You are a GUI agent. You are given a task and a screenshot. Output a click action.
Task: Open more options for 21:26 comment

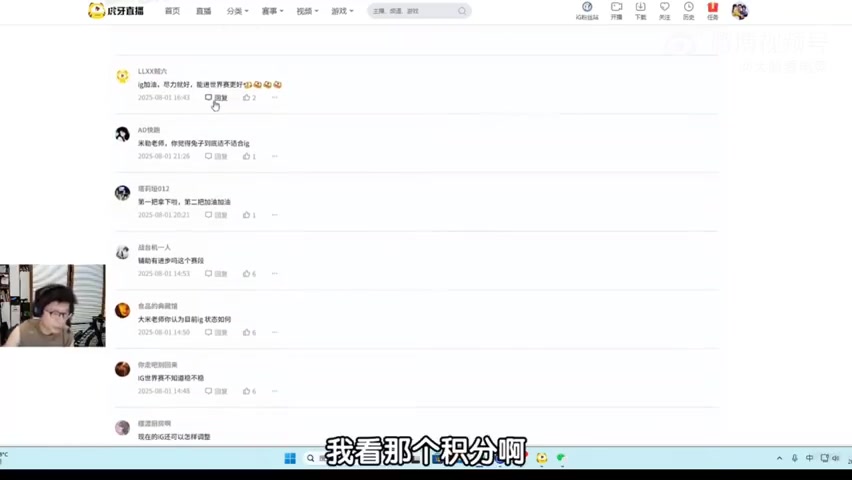click(x=274, y=156)
